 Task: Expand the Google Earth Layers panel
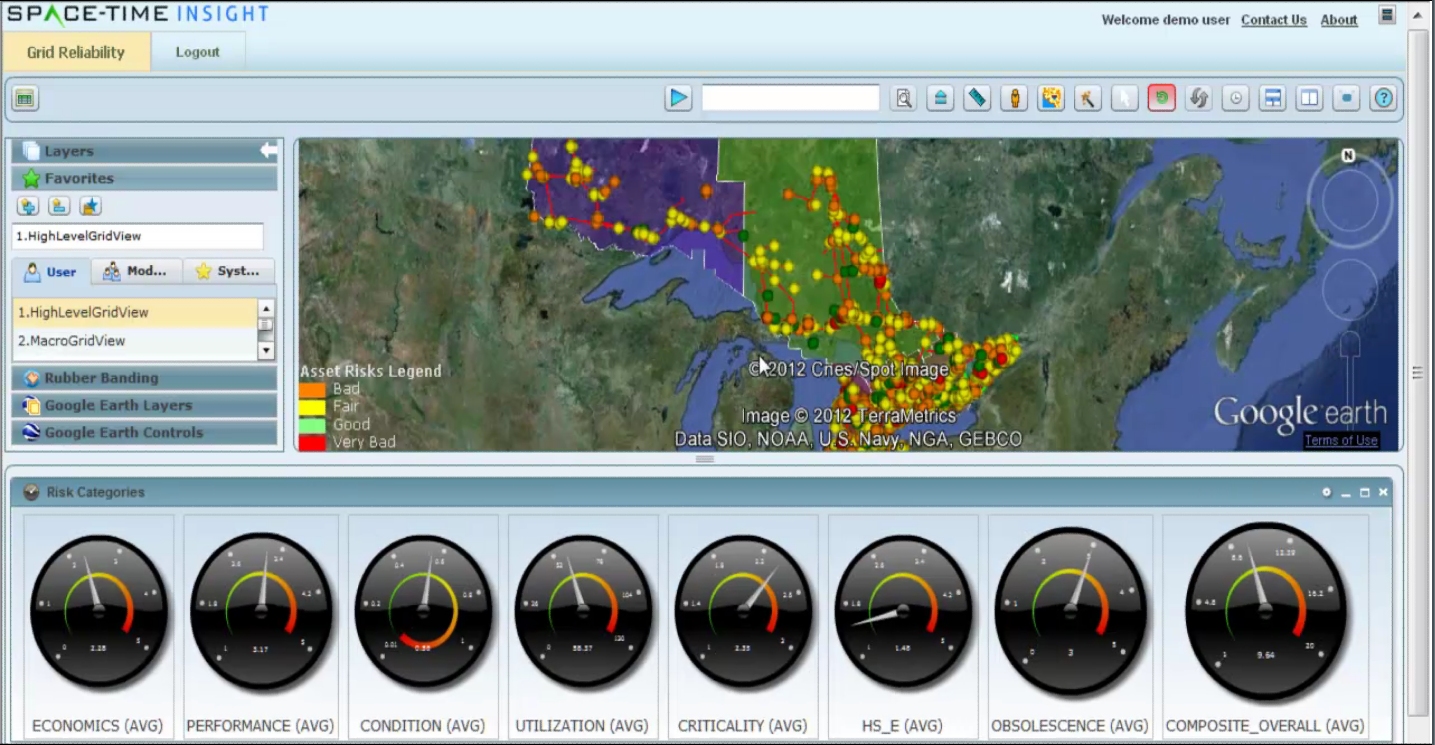[x=144, y=405]
